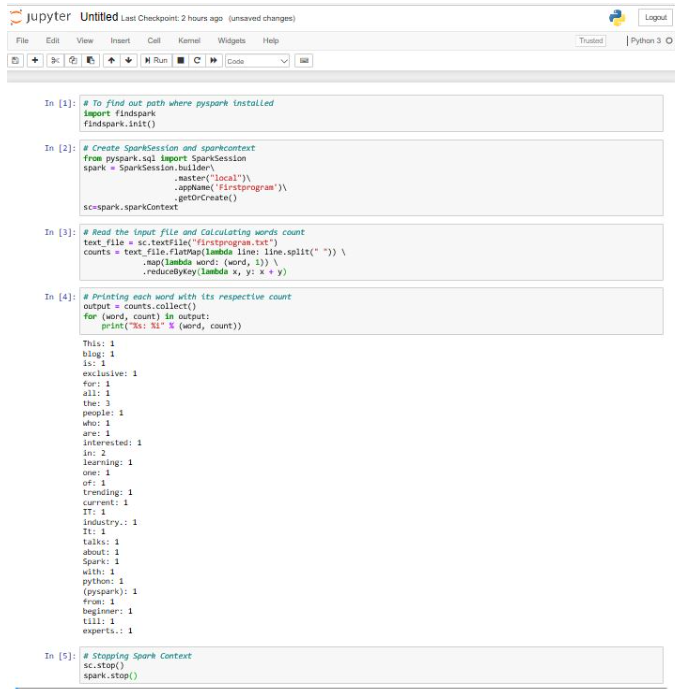Screen dimensions: 675x693
Task: Click the 'firstprogram.txt' string in code
Action: (233, 242)
